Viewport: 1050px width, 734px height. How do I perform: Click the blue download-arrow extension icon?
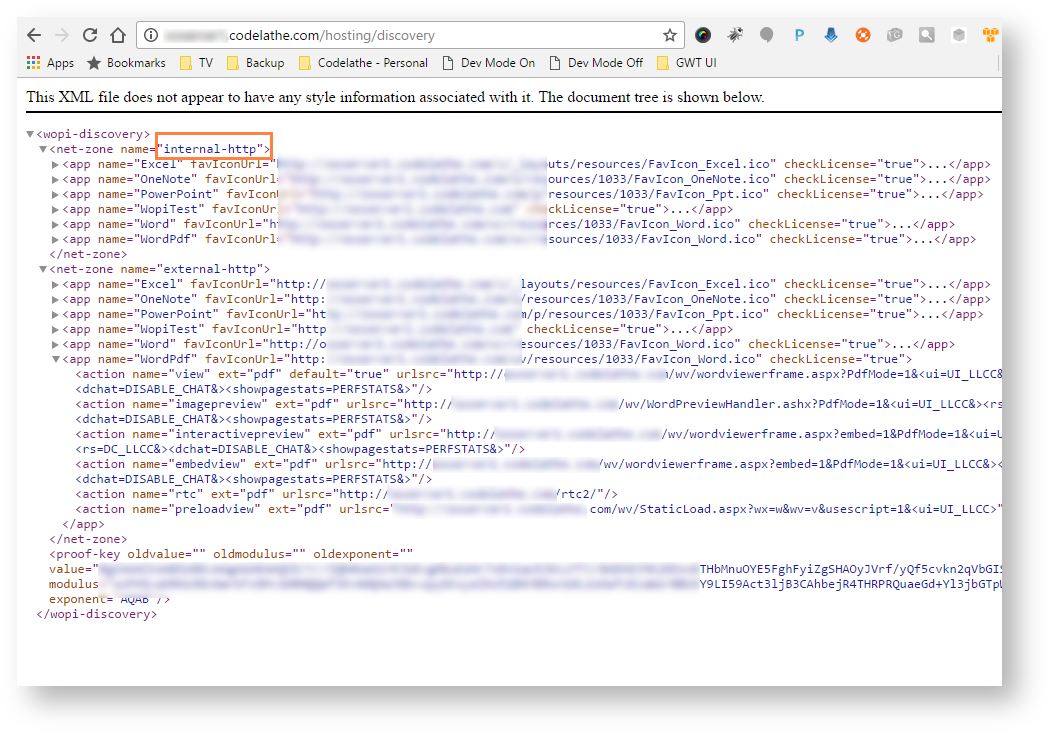tap(831, 35)
